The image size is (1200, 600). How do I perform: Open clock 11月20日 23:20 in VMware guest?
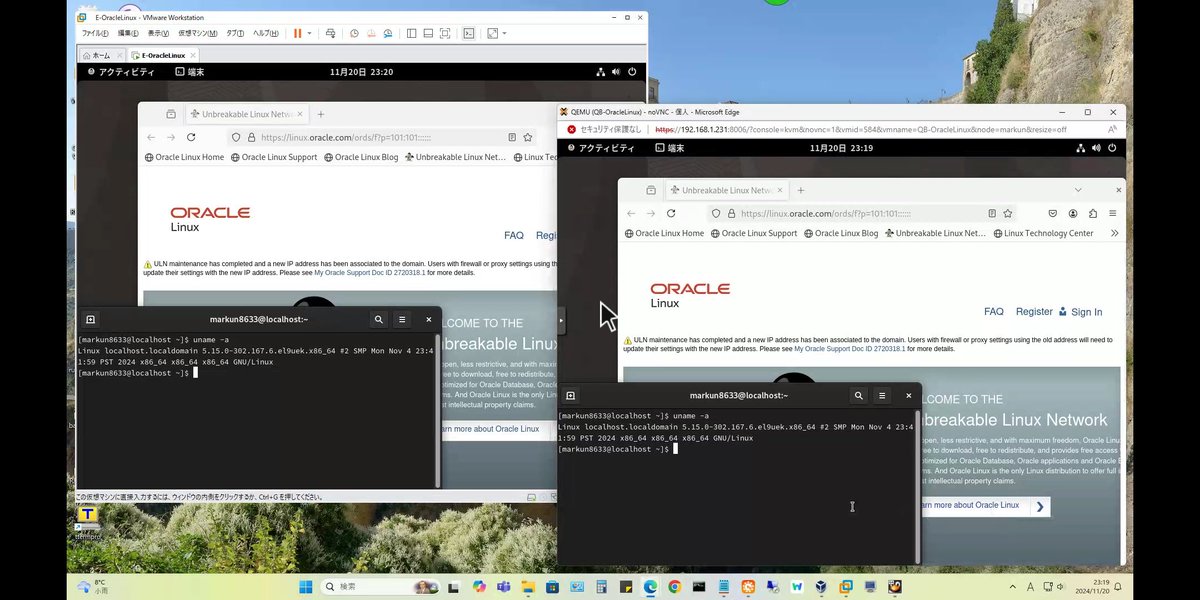pos(361,72)
